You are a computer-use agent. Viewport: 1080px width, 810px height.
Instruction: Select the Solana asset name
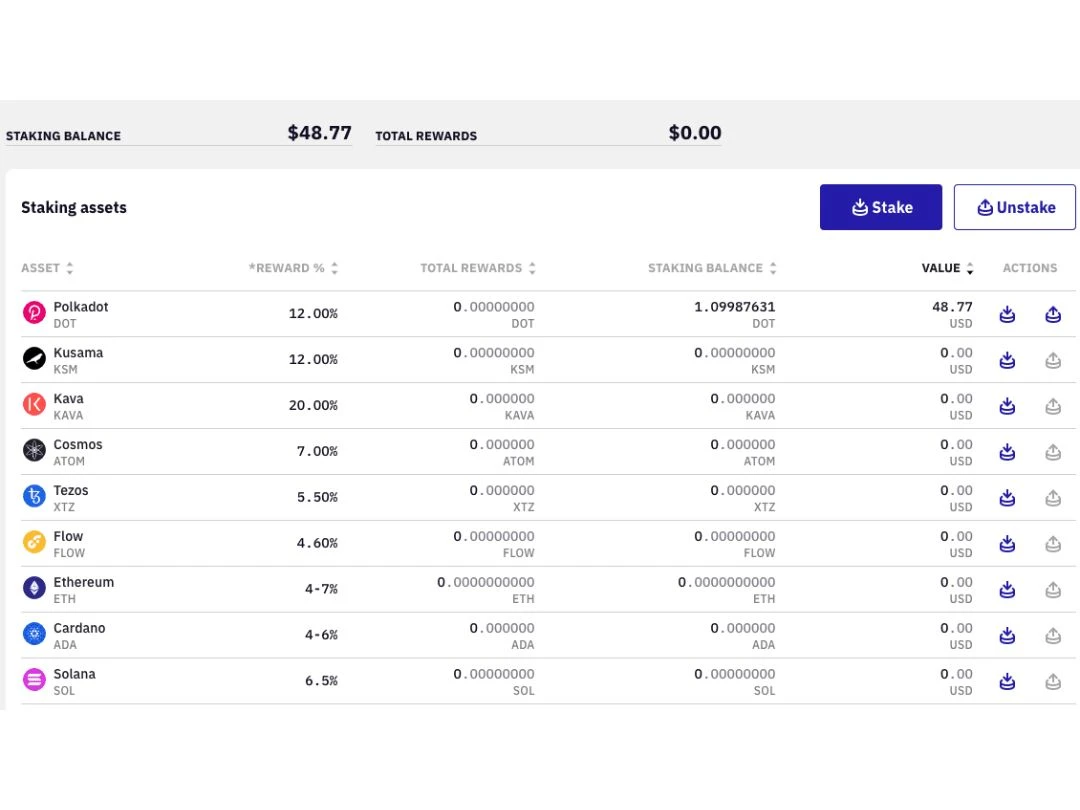pos(74,674)
